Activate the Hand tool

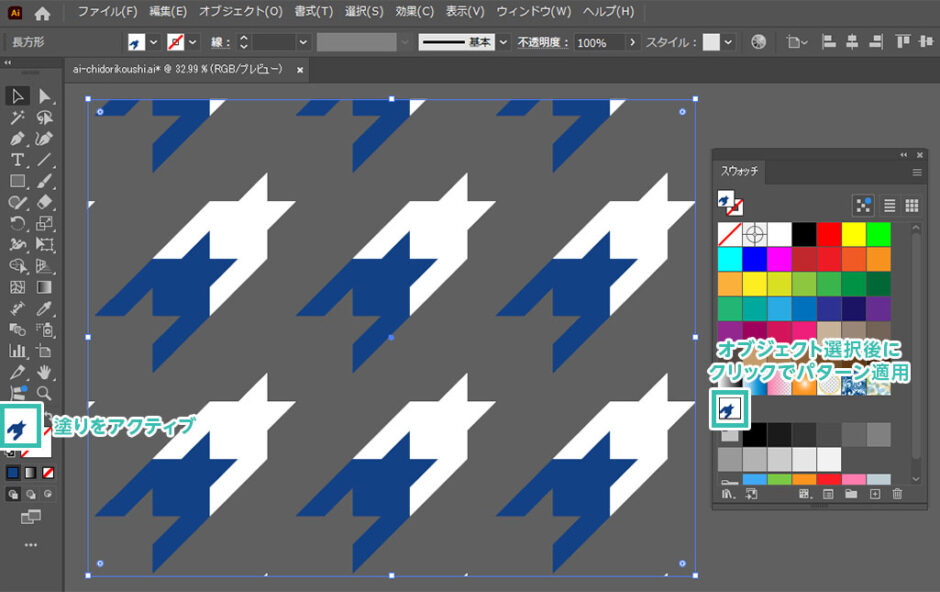(45, 372)
